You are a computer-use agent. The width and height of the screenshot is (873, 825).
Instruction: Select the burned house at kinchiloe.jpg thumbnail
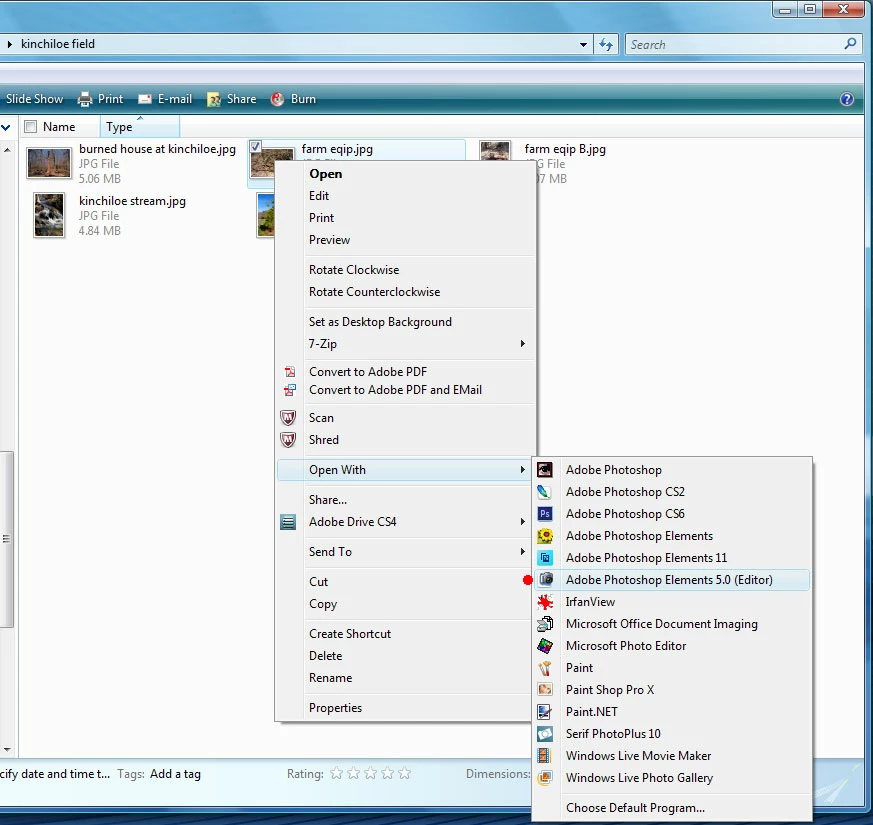(x=49, y=163)
